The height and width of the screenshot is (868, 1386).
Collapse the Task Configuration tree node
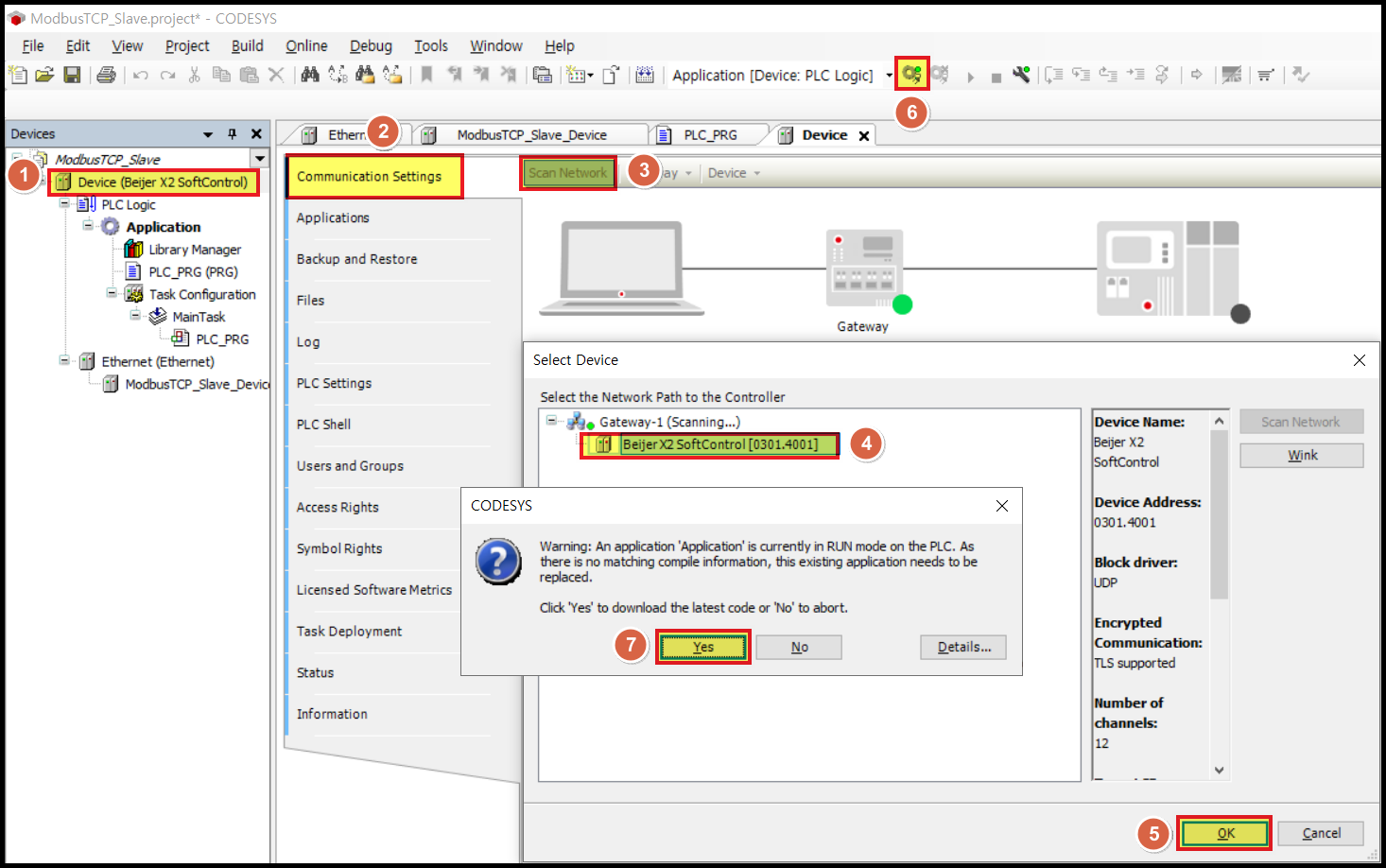(112, 293)
